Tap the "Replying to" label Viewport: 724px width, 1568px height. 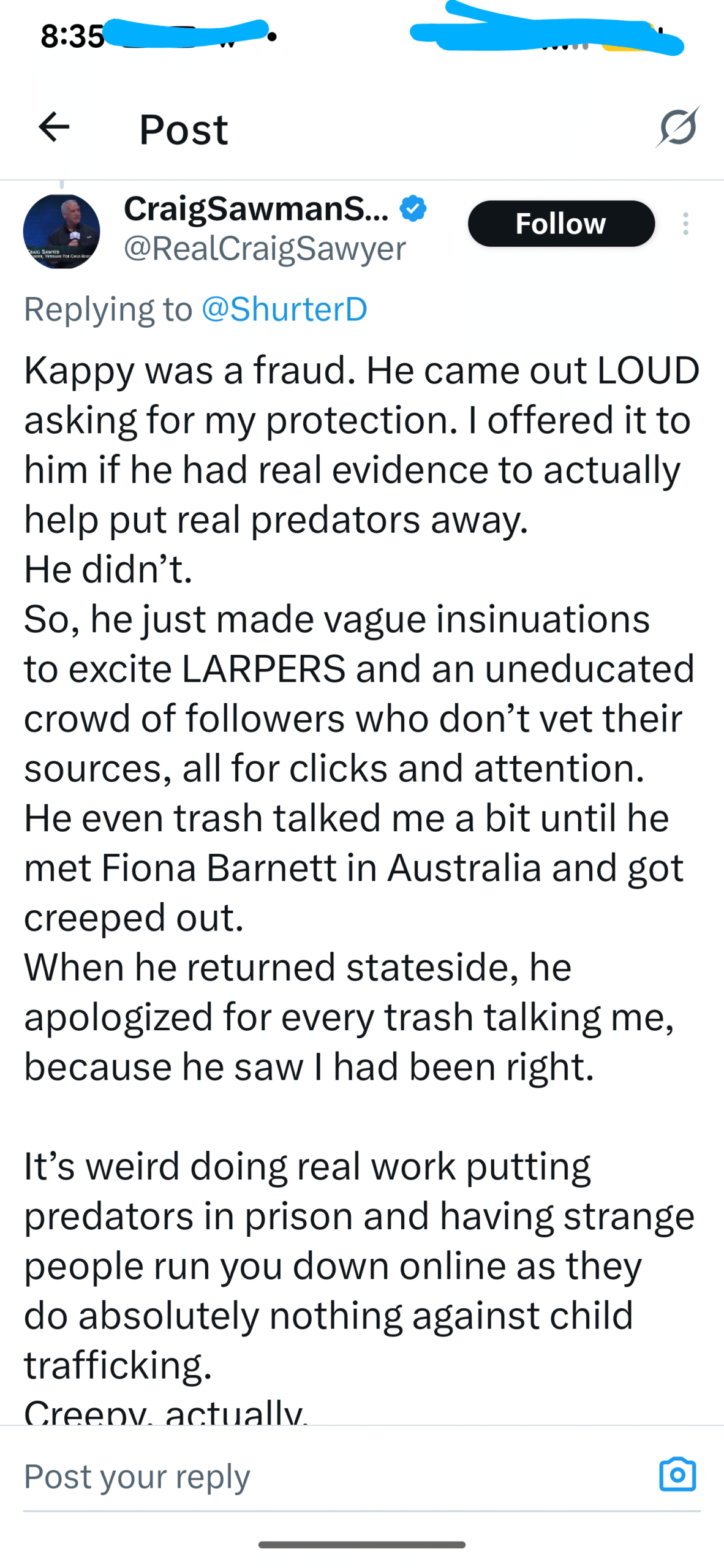[108, 309]
